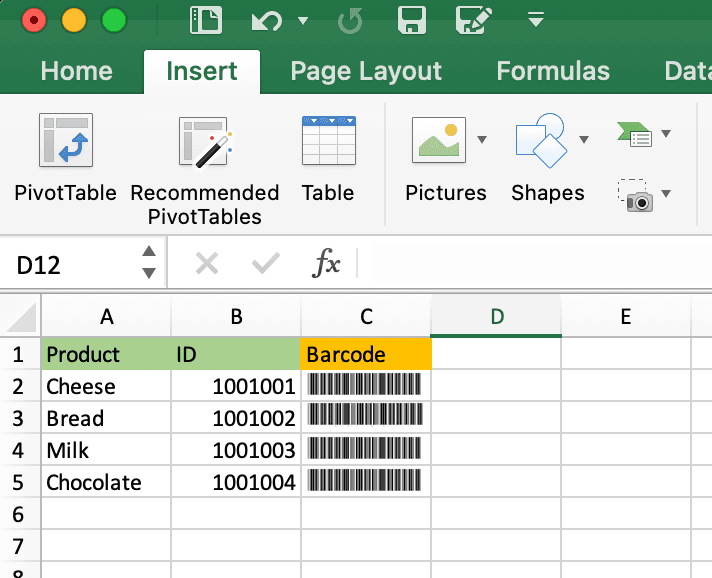Select row 7 header

[x=20, y=546]
